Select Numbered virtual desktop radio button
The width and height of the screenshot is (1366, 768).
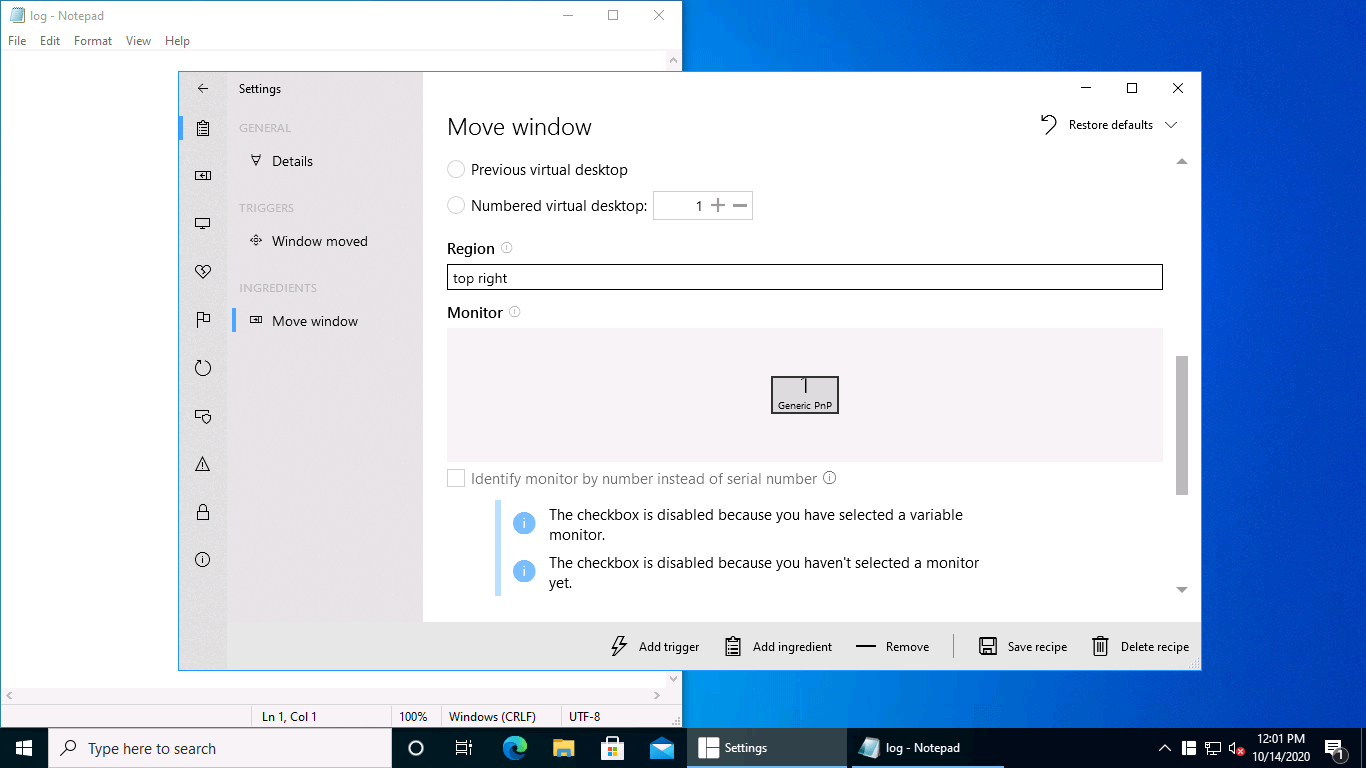click(456, 206)
